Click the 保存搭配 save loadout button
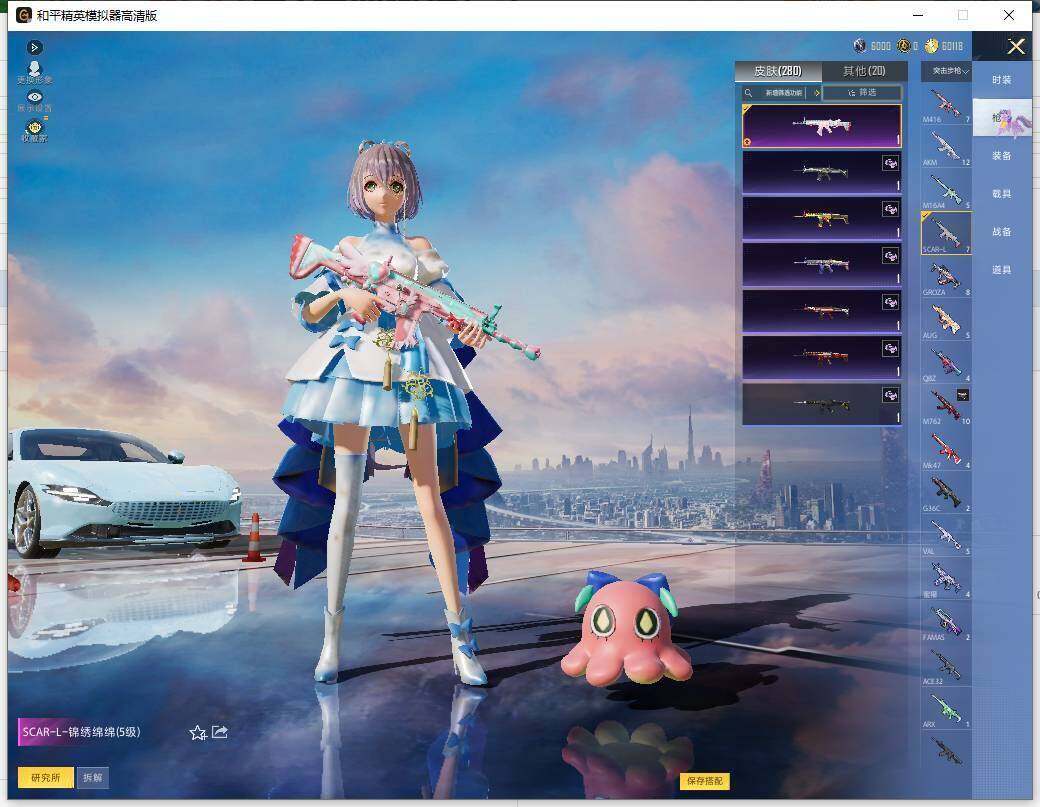Screen dimensions: 1040x807 click(x=704, y=781)
